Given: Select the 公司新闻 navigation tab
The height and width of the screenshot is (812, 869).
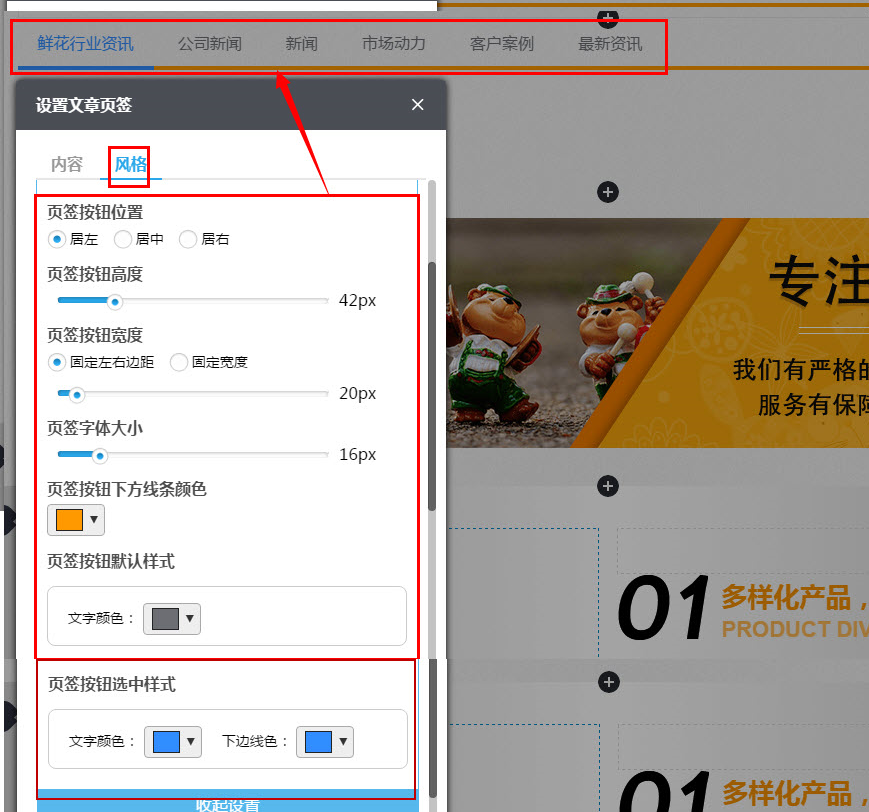Looking at the screenshot, I should 209,44.
